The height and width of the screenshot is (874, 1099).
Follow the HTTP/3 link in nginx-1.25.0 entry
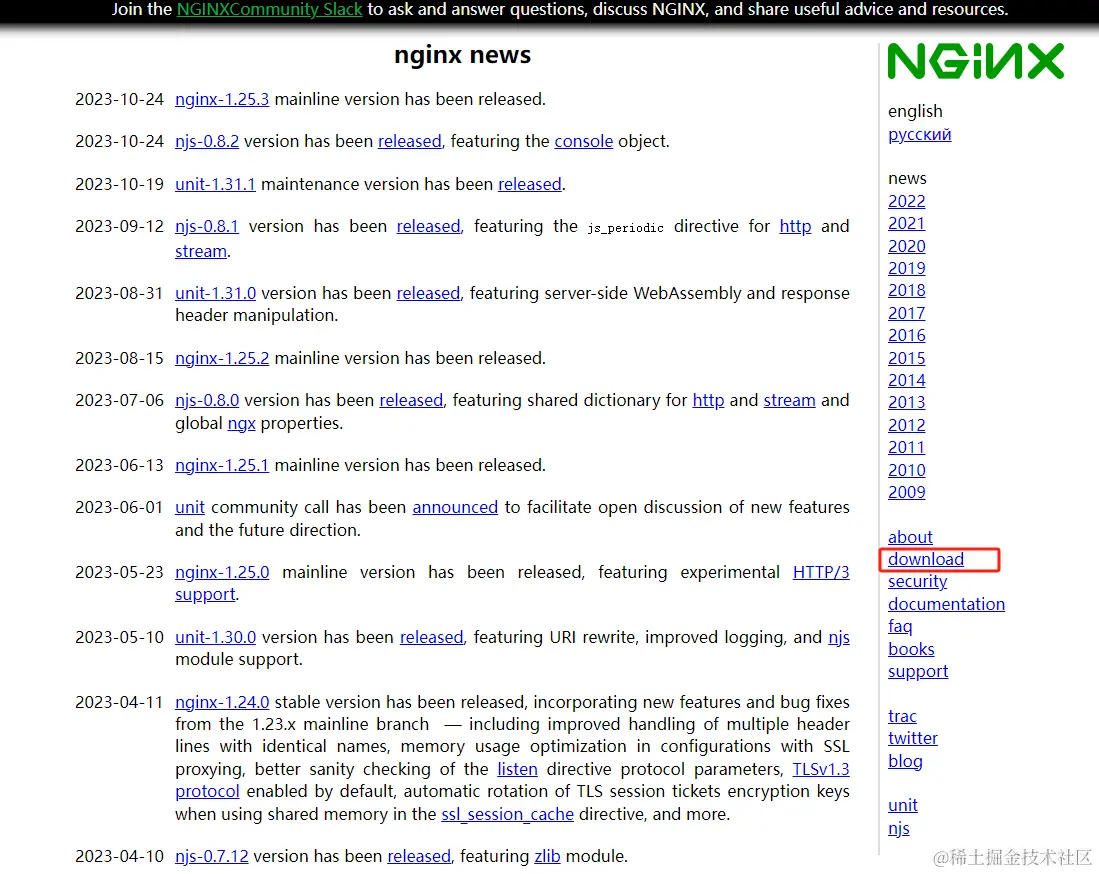[821, 573]
